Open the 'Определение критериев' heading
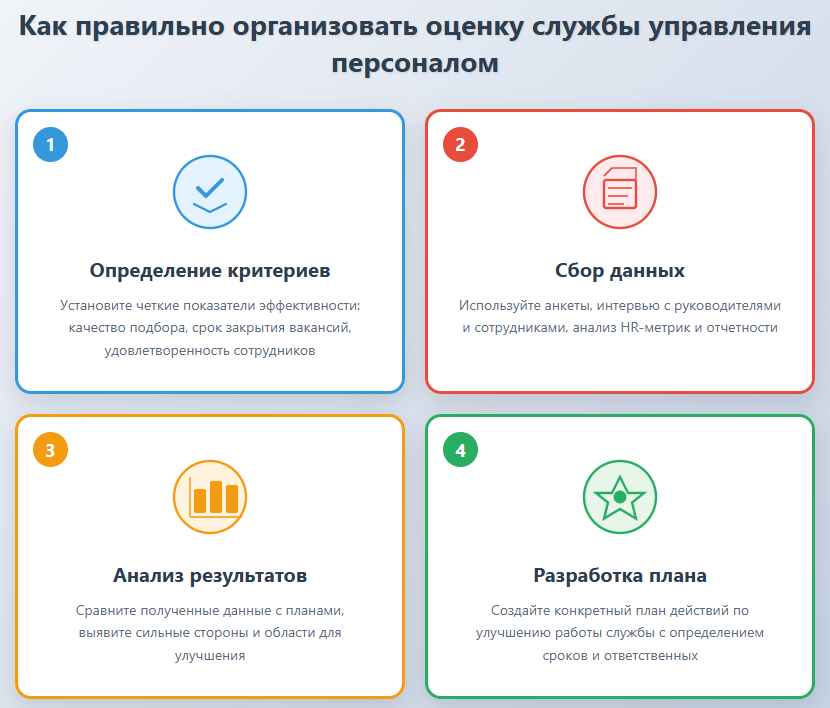Screen dimensions: 830x708 209,266
